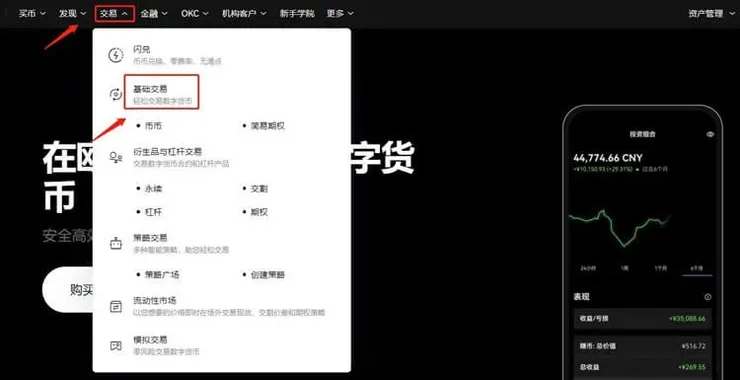The height and width of the screenshot is (380, 740).
Task: Click the 简易期权 link
Action: pos(268,126)
